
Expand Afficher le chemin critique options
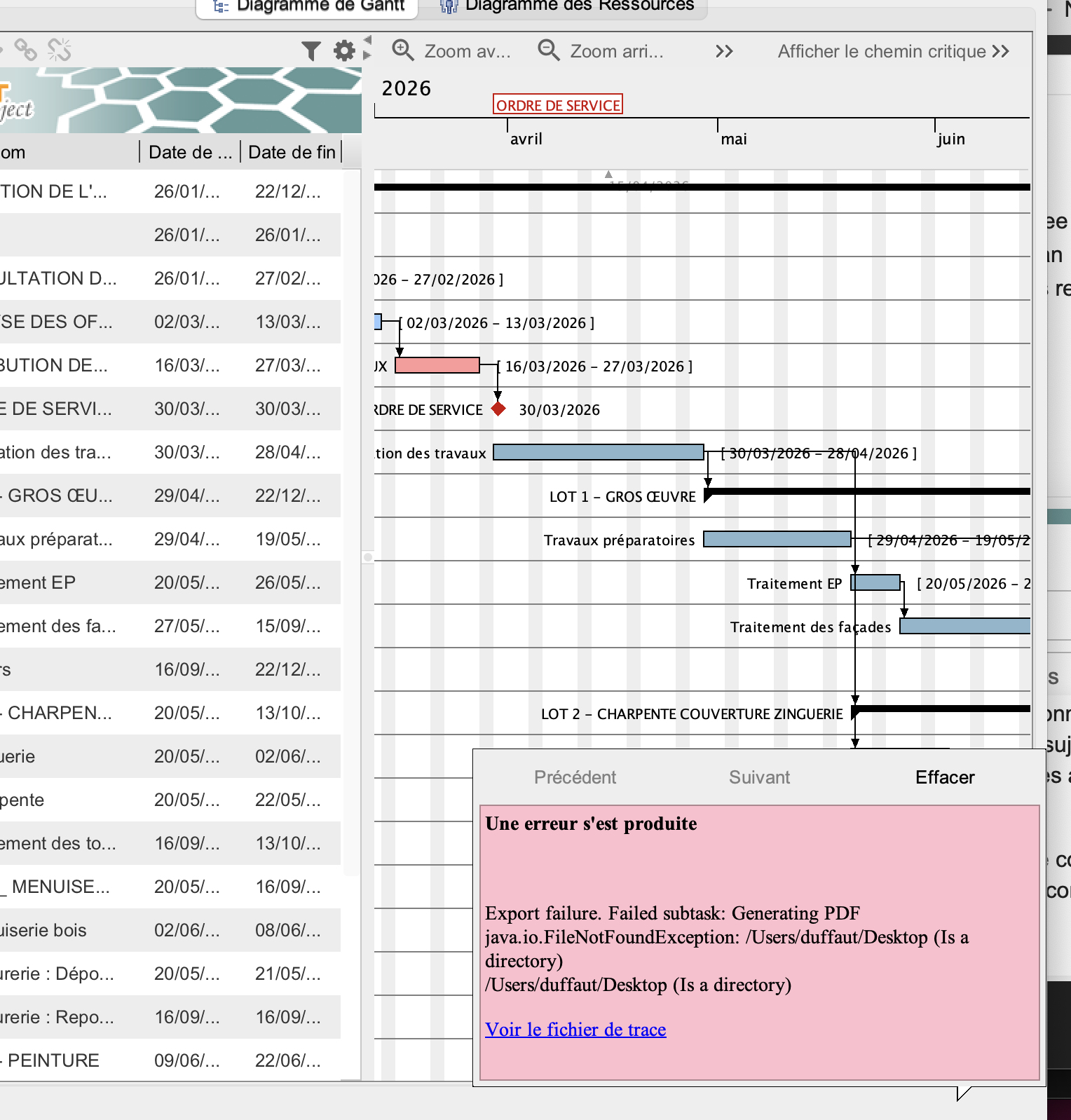coord(1002,51)
